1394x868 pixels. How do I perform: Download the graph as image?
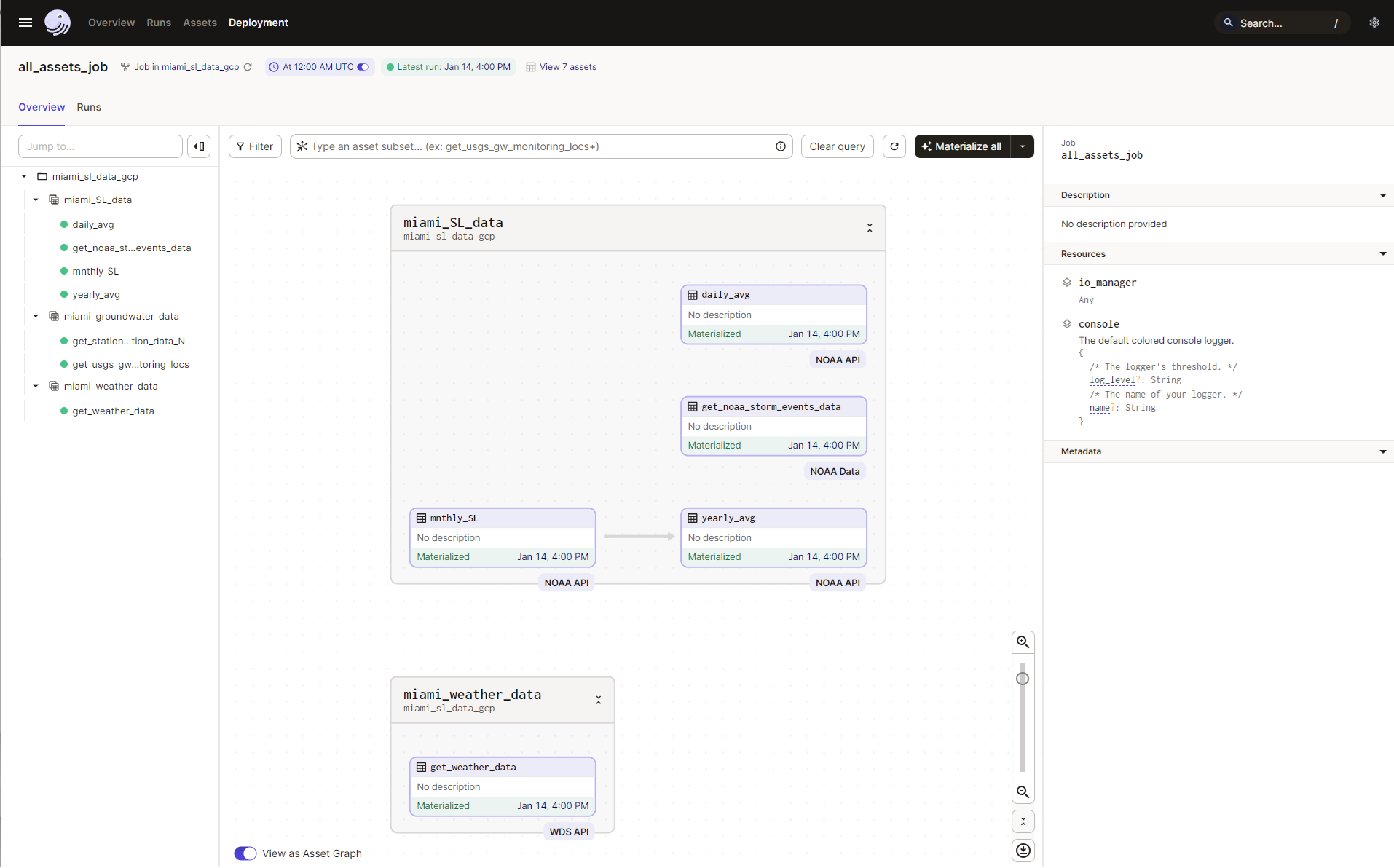click(x=1023, y=851)
